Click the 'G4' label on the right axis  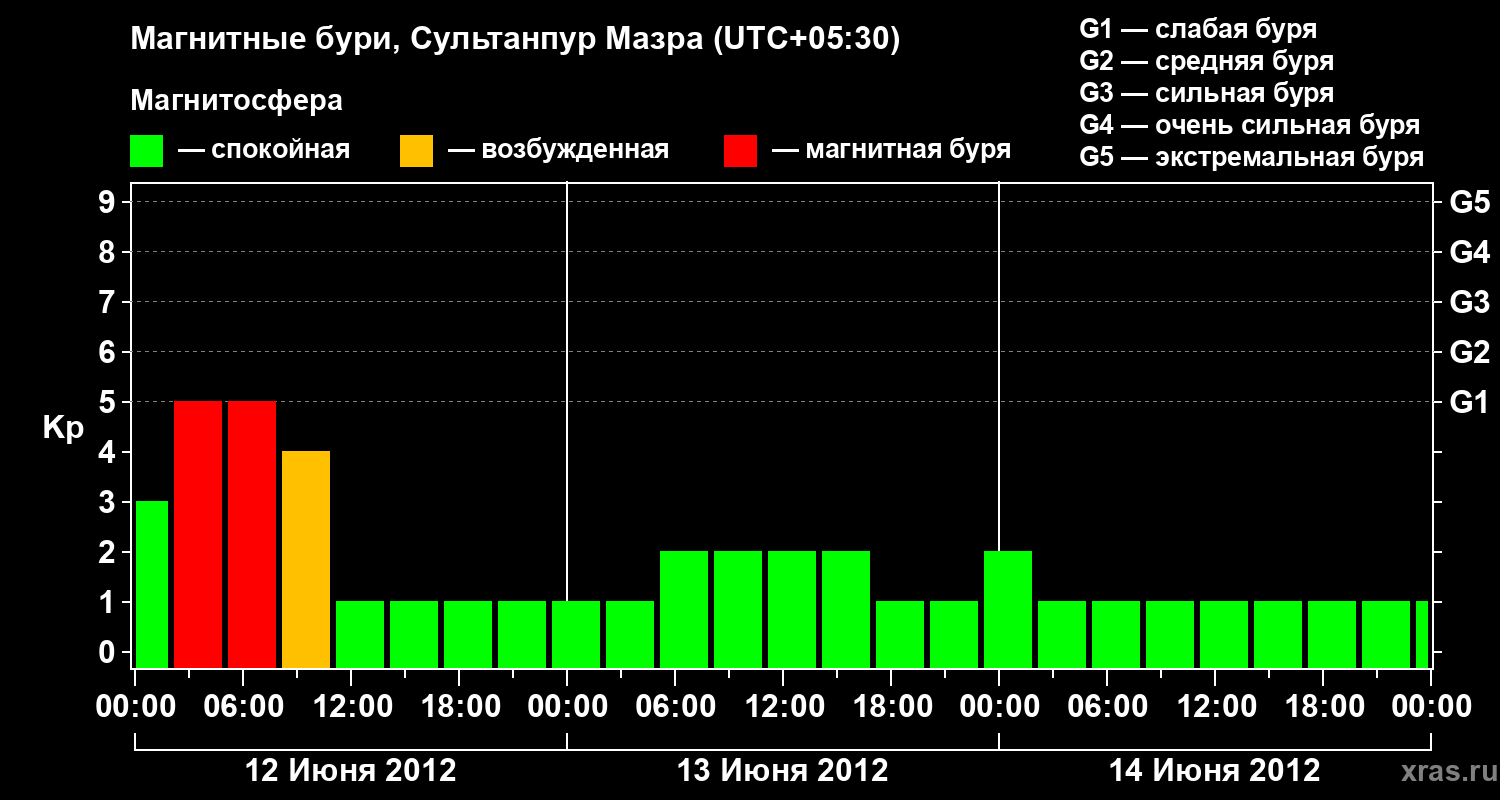click(x=1469, y=253)
